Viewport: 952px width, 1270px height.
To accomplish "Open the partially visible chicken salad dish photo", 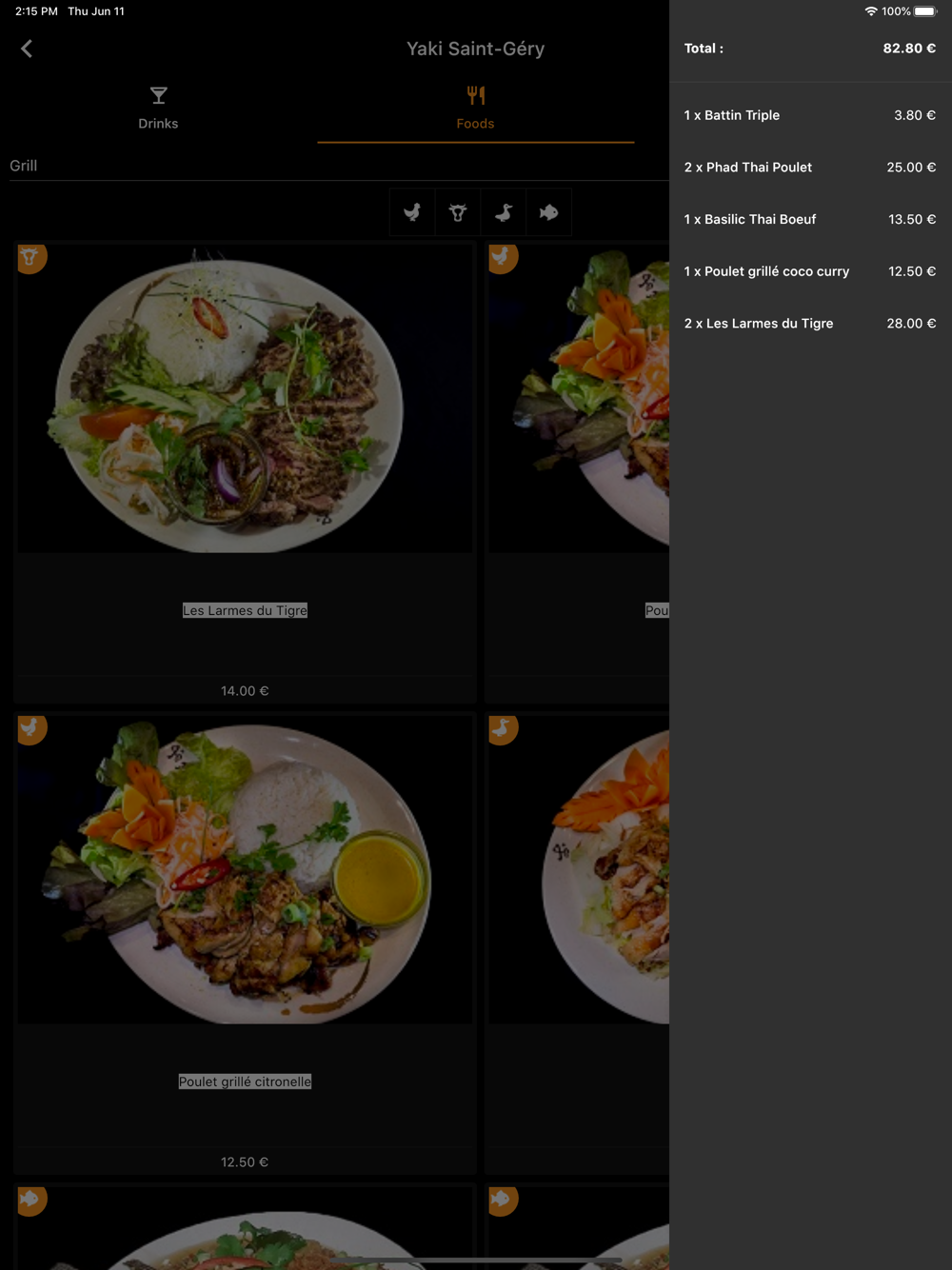I will (x=579, y=398).
